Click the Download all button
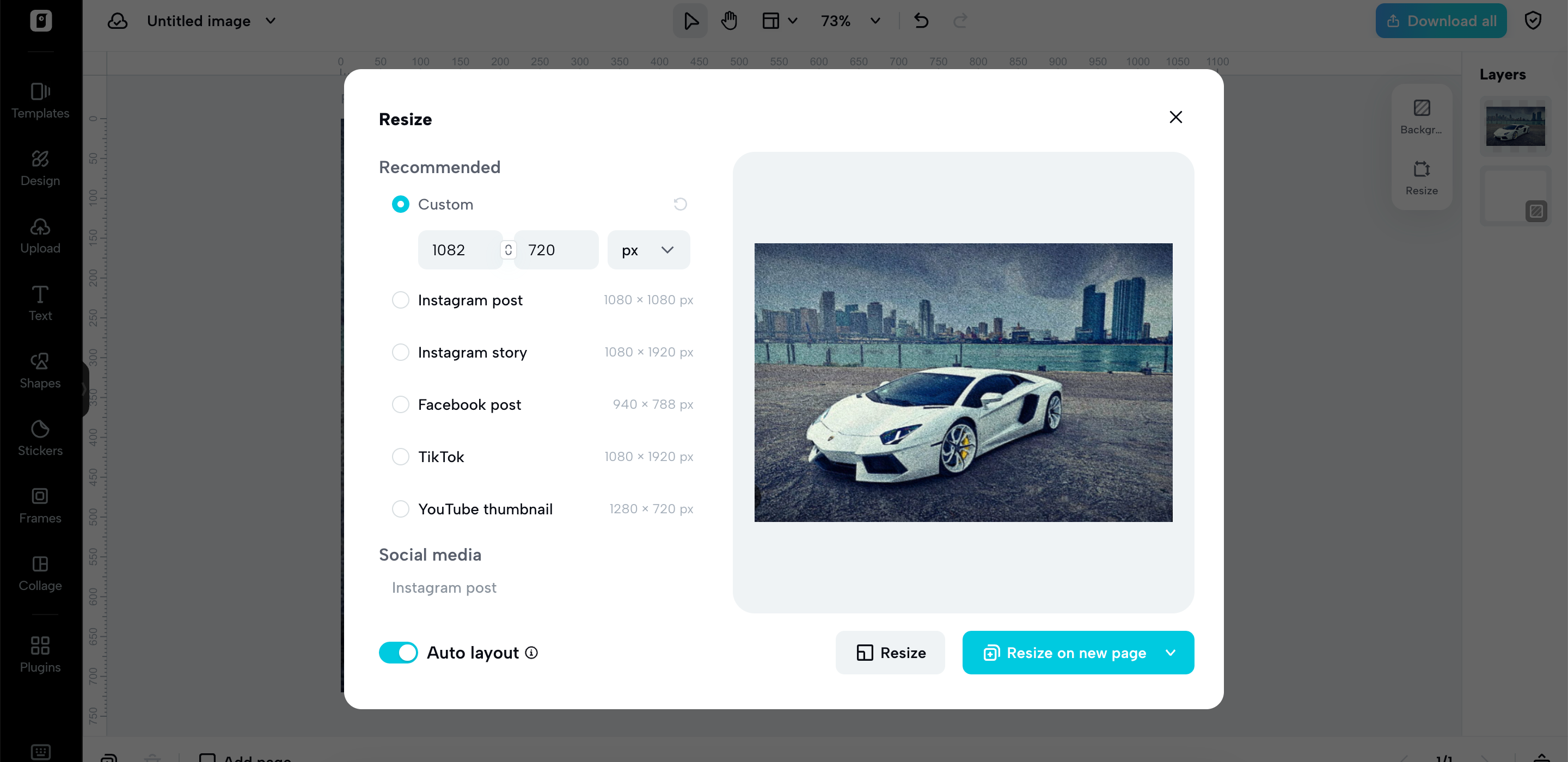Screen dimensions: 1568x762 [x=1440, y=20]
